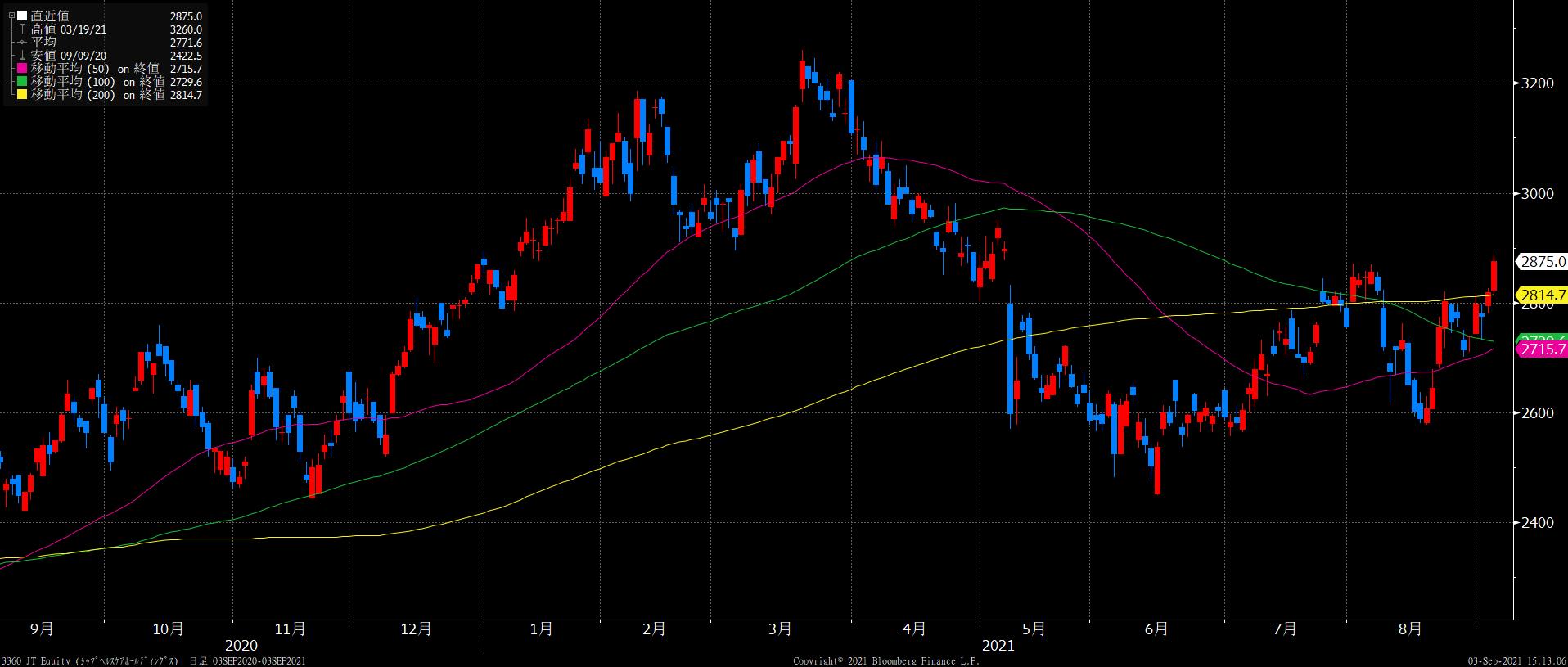Click the white 直近値 color swatch
The width and height of the screenshot is (1568, 667).
(x=22, y=16)
